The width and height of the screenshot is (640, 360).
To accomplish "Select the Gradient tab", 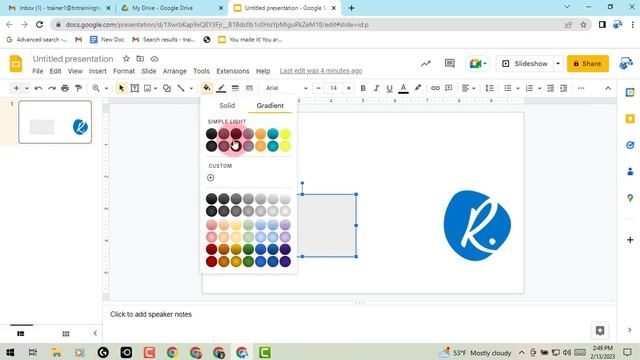I will (270, 105).
